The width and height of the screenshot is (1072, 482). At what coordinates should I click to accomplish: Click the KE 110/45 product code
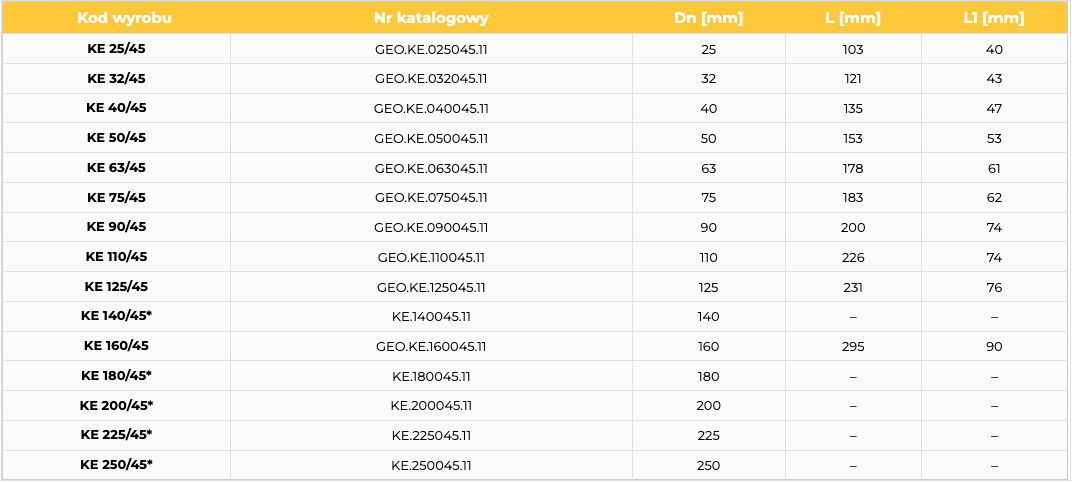tap(116, 257)
